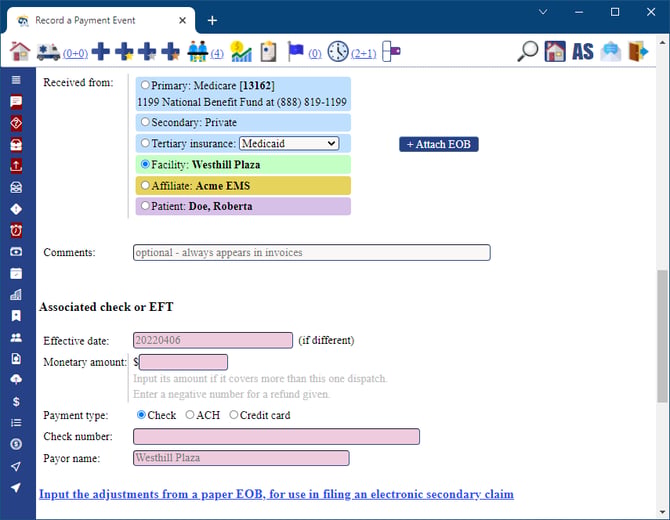This screenshot has width=670, height=520.
Task: Open search with magnifying glass icon
Action: coord(527,52)
